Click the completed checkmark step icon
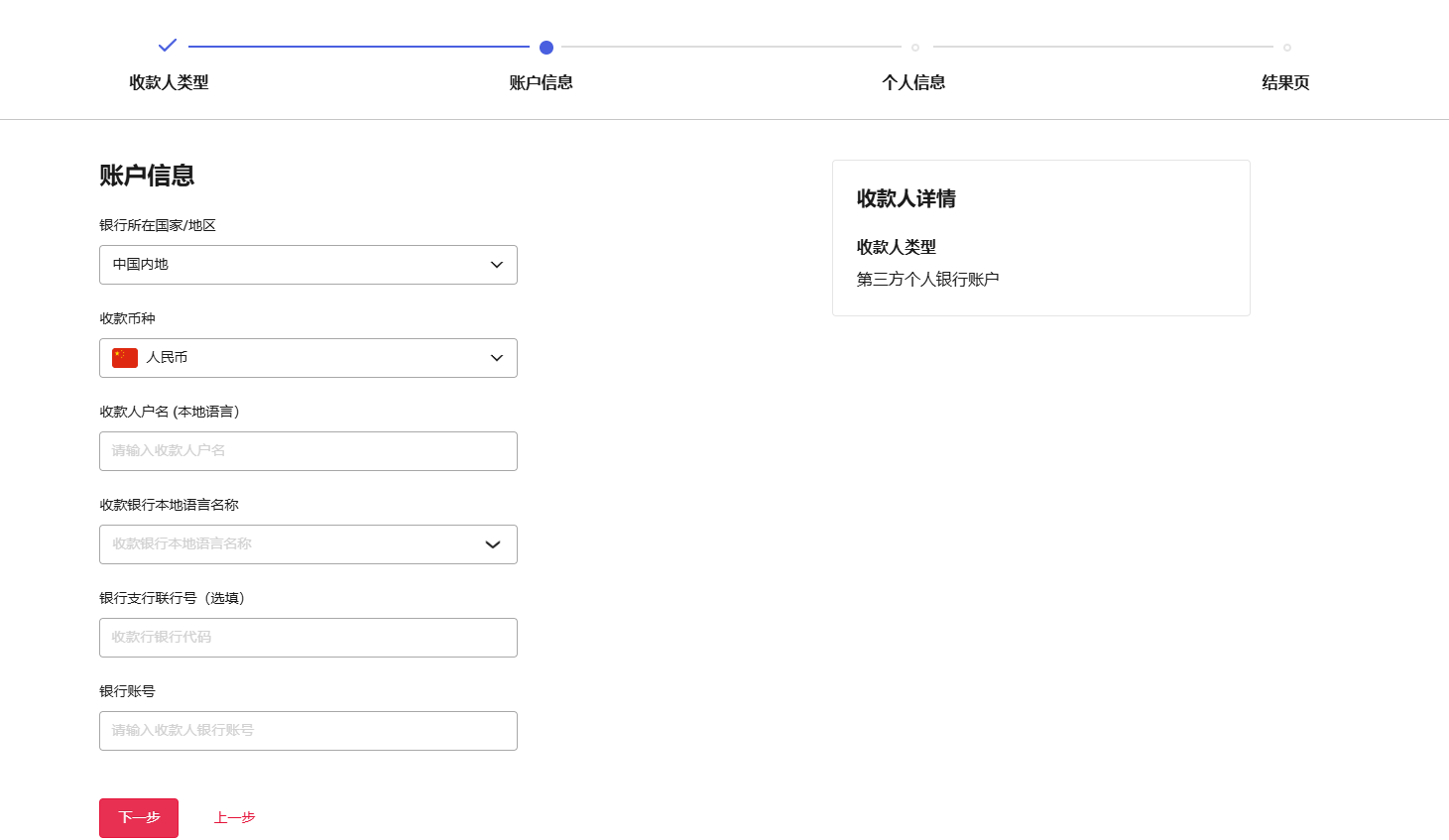This screenshot has width=1449, height=840. click(168, 46)
